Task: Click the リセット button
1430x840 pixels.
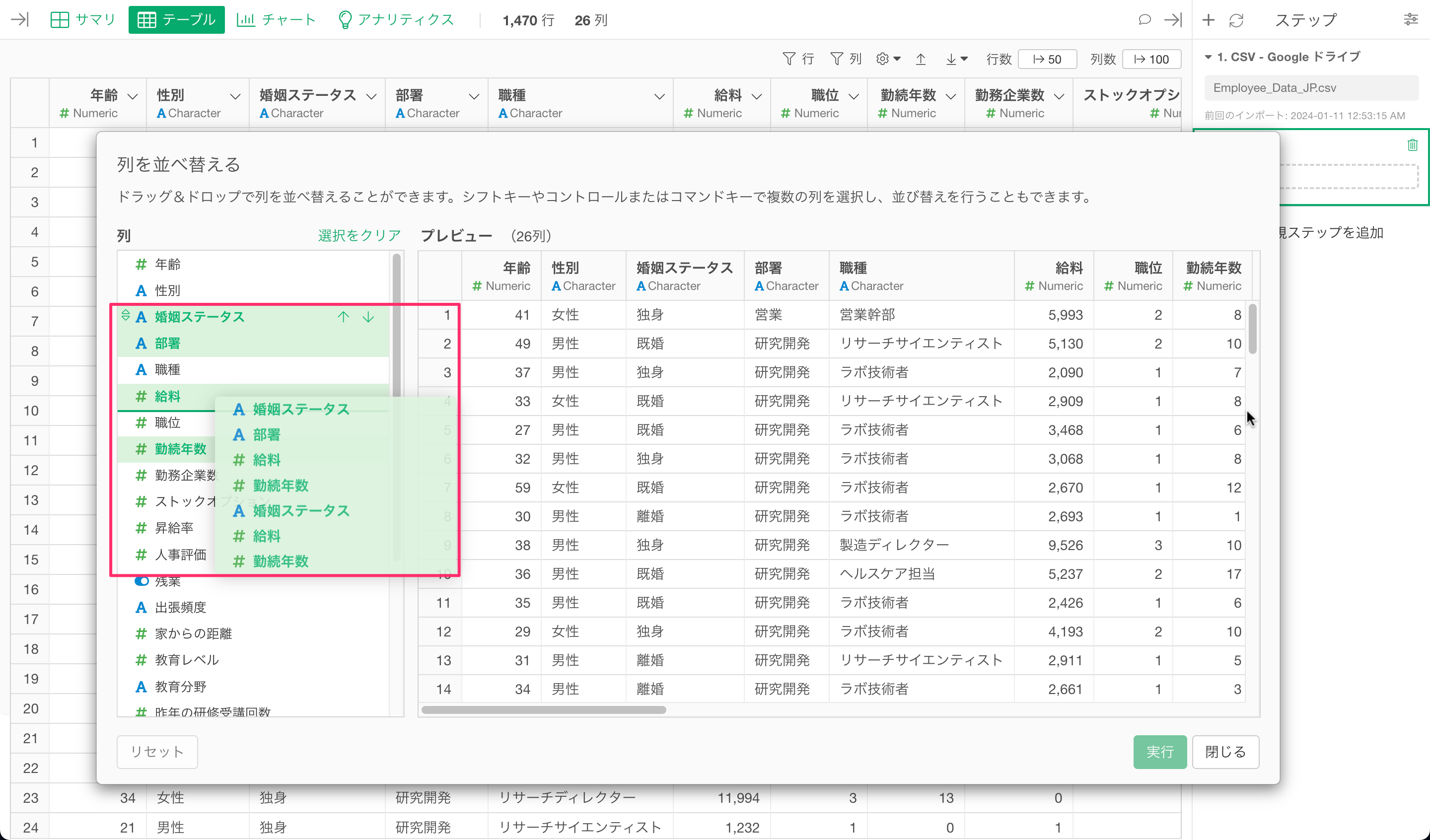Action: (x=157, y=752)
